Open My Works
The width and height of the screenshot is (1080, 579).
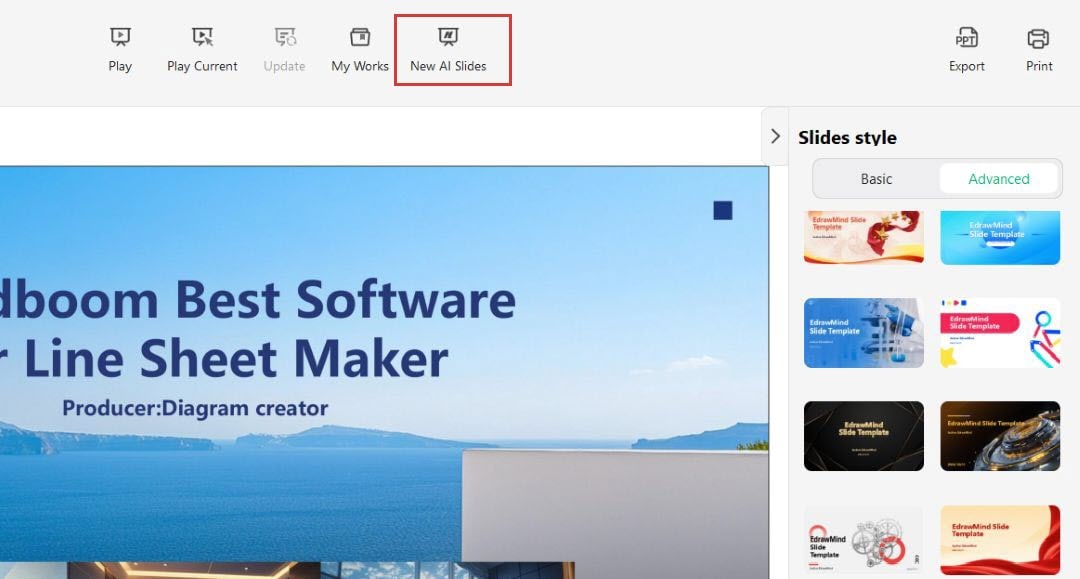(x=360, y=50)
